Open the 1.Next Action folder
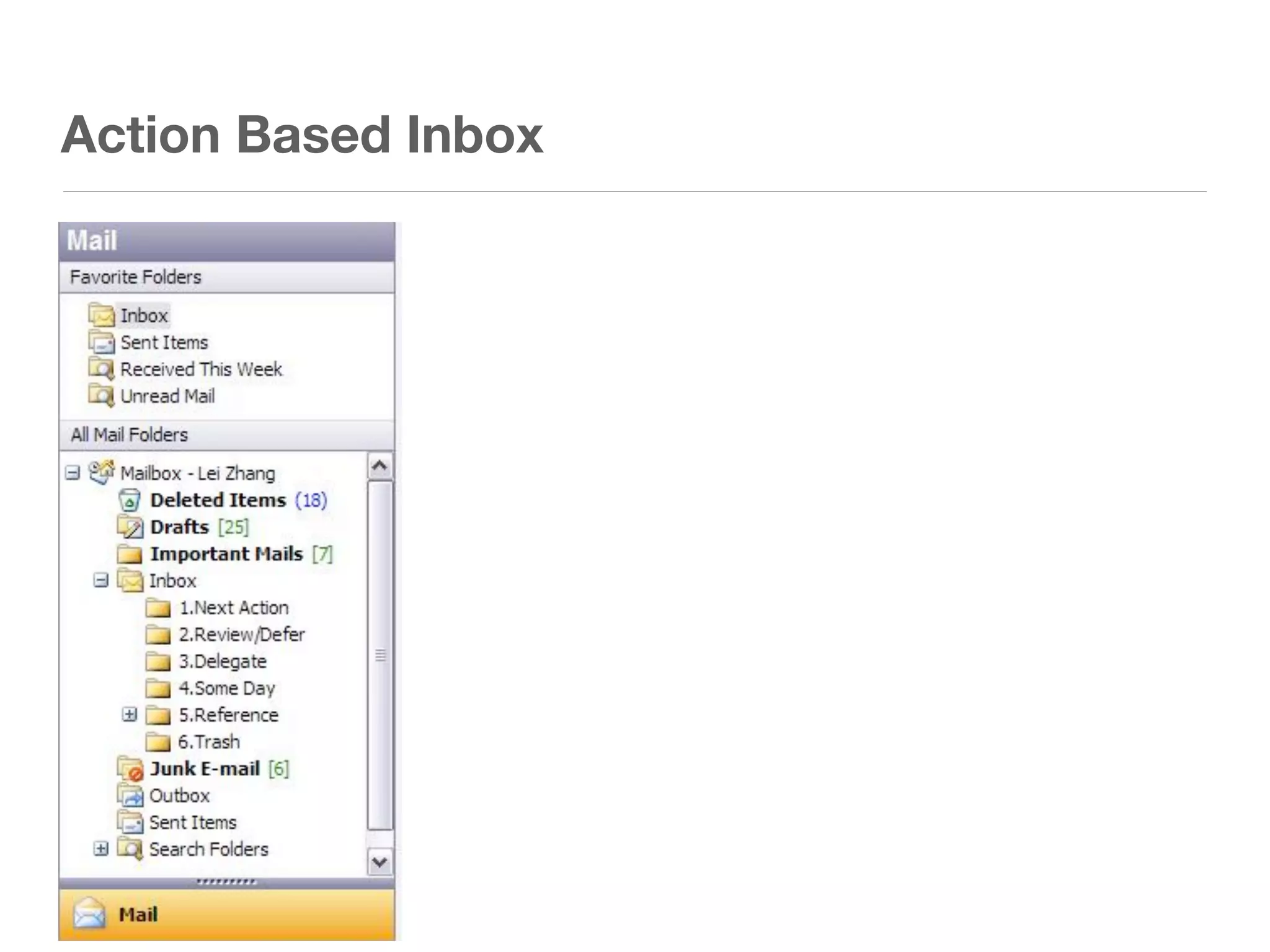Screen dimensions: 1270x952 point(233,608)
